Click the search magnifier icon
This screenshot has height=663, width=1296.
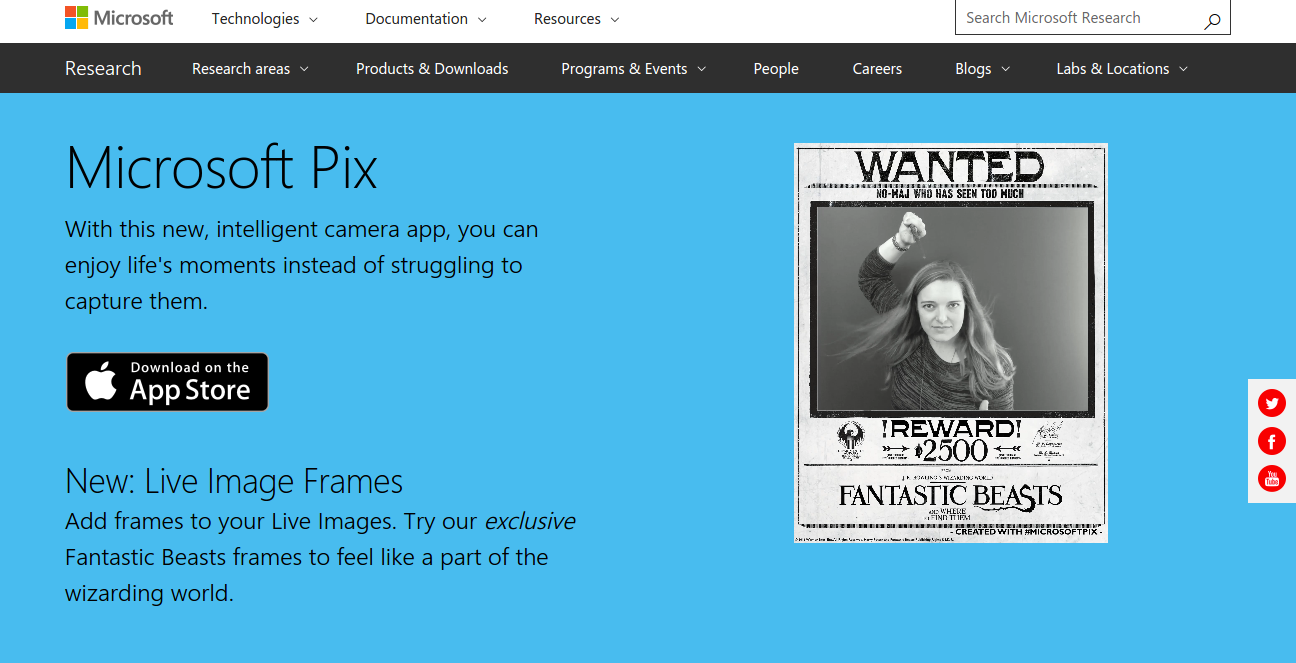[1212, 19]
